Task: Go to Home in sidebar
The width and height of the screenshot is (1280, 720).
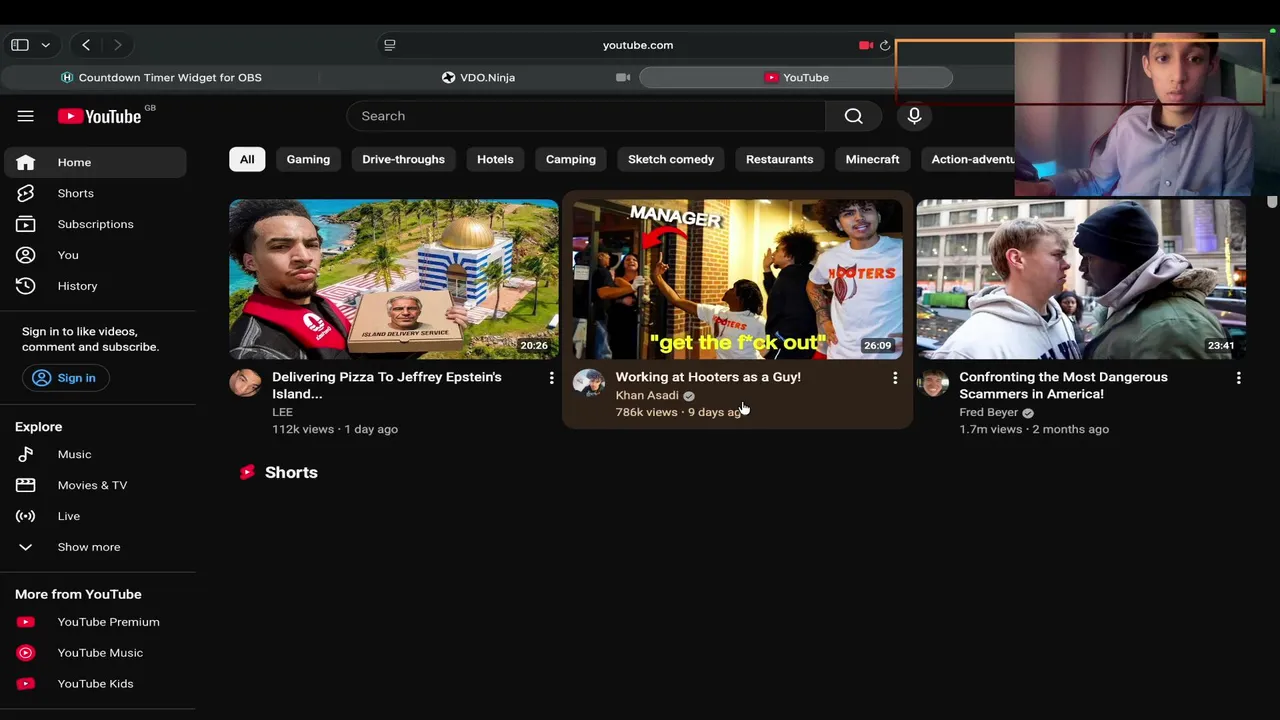Action: (96, 163)
